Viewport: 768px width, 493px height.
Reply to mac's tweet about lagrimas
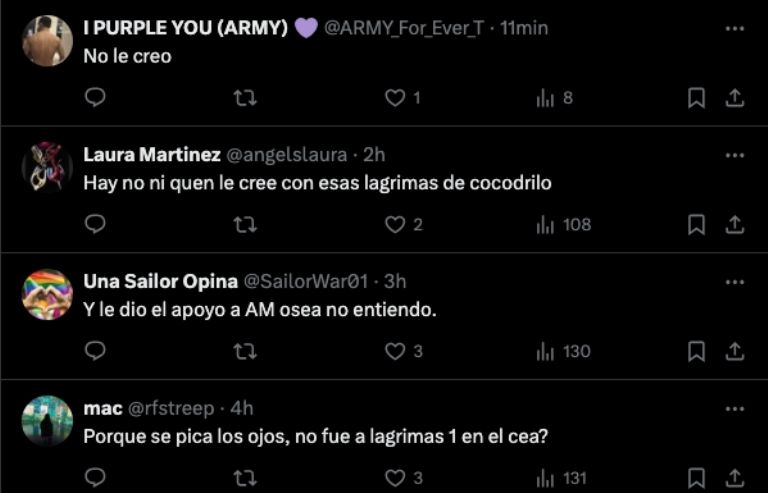click(x=95, y=478)
